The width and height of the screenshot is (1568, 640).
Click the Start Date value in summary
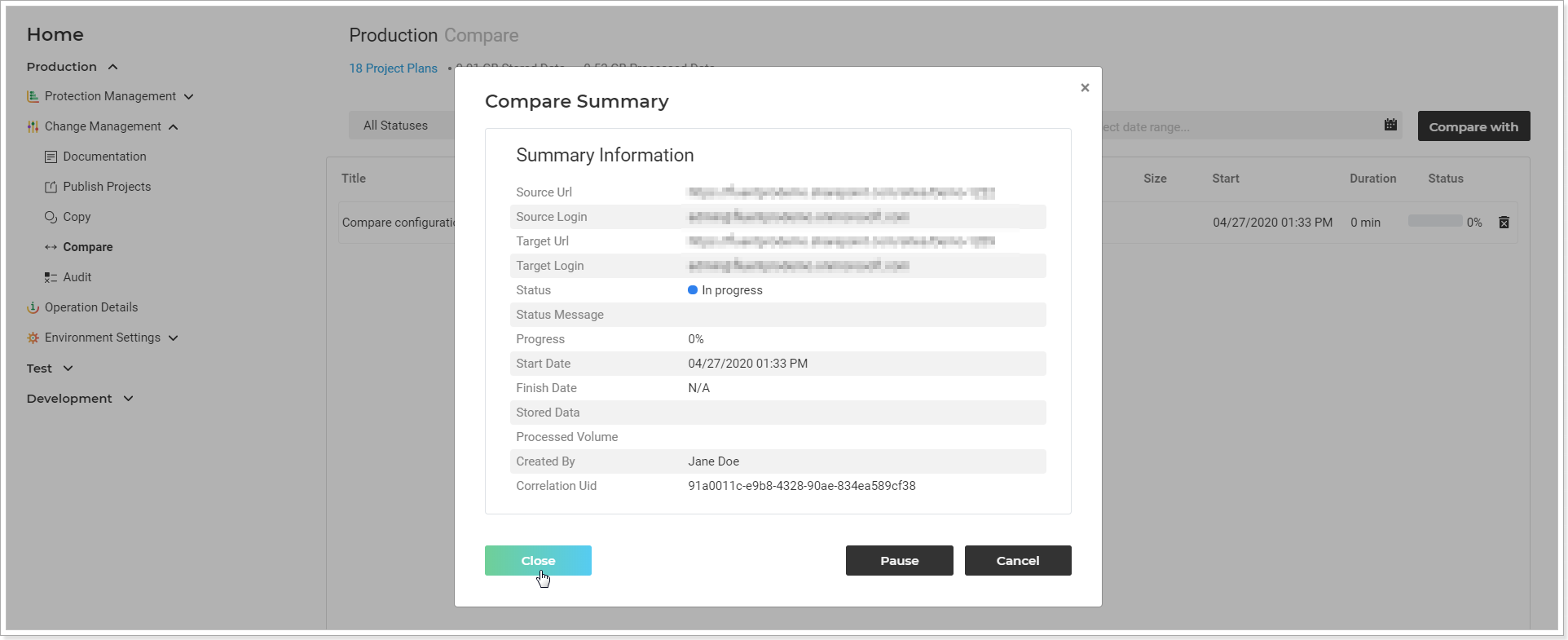747,364
